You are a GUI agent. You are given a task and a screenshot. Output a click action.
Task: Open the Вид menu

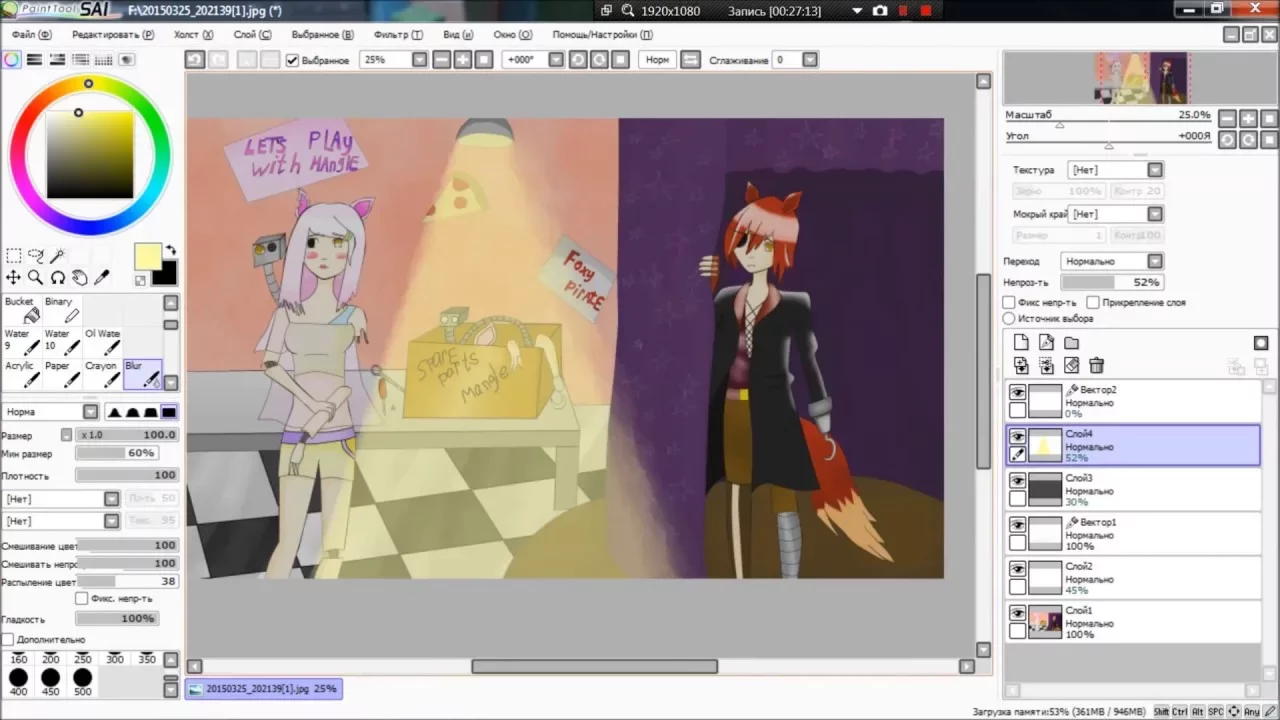pos(457,34)
